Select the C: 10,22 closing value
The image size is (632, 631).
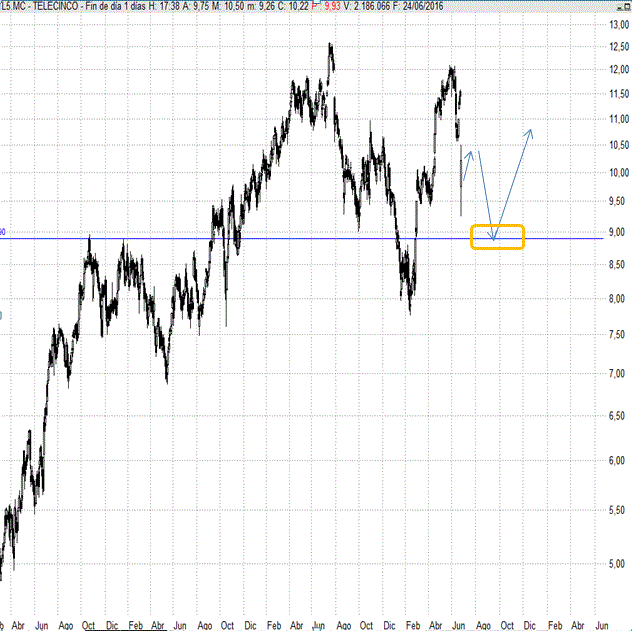[x=293, y=6]
